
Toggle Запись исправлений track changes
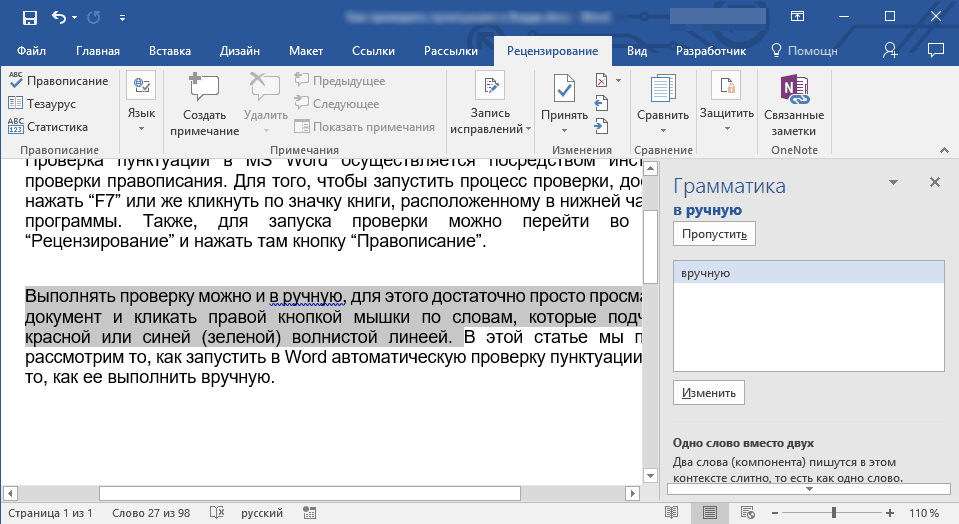pos(489,88)
